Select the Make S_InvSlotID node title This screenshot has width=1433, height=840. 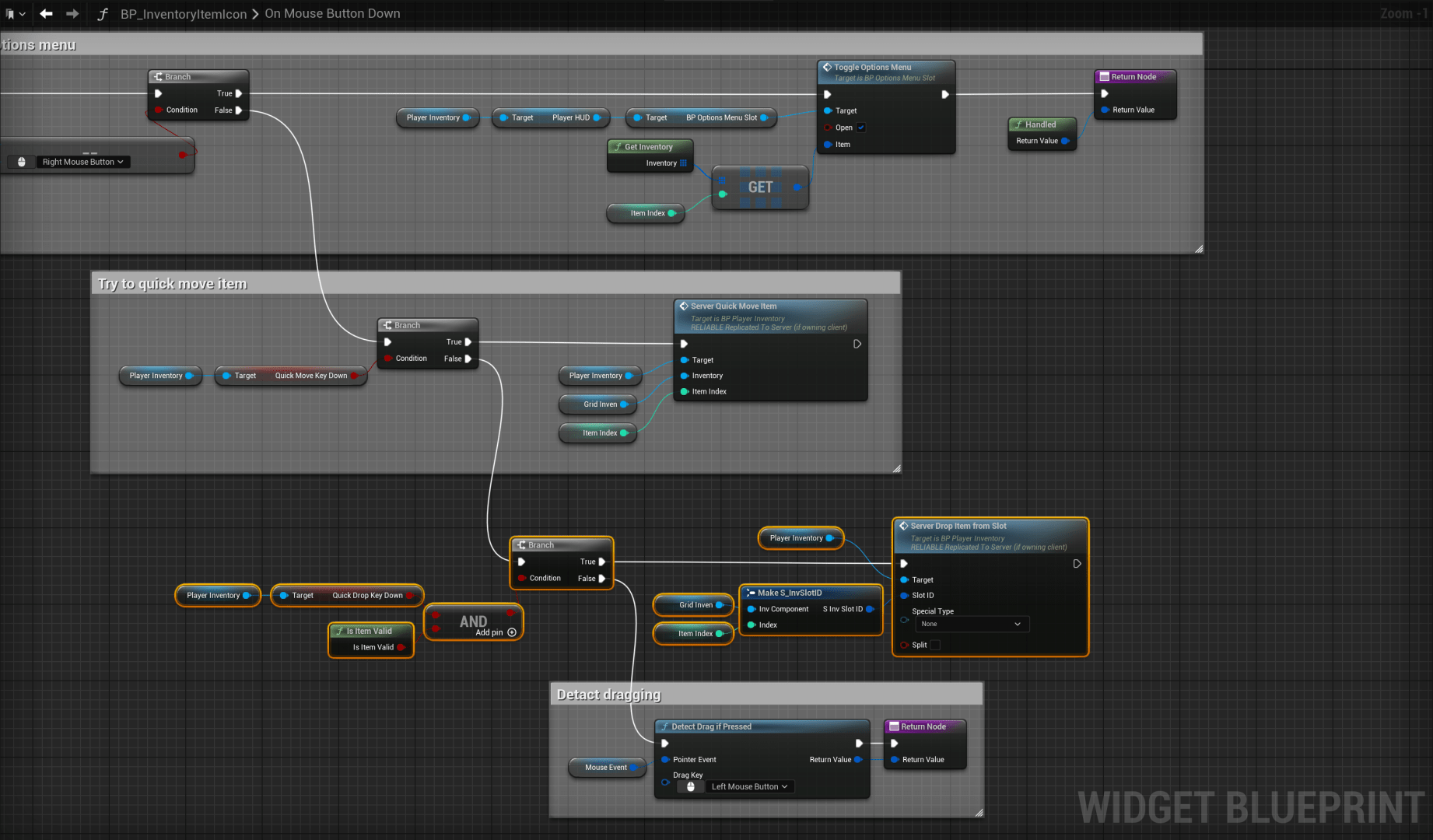789,593
